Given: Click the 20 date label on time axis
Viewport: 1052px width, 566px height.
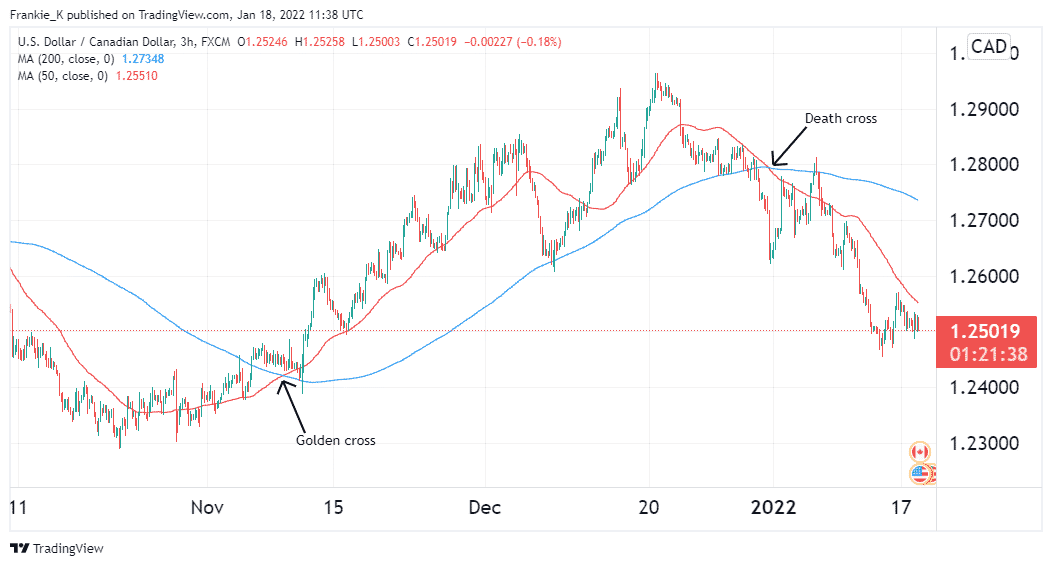Looking at the screenshot, I should pos(648,508).
